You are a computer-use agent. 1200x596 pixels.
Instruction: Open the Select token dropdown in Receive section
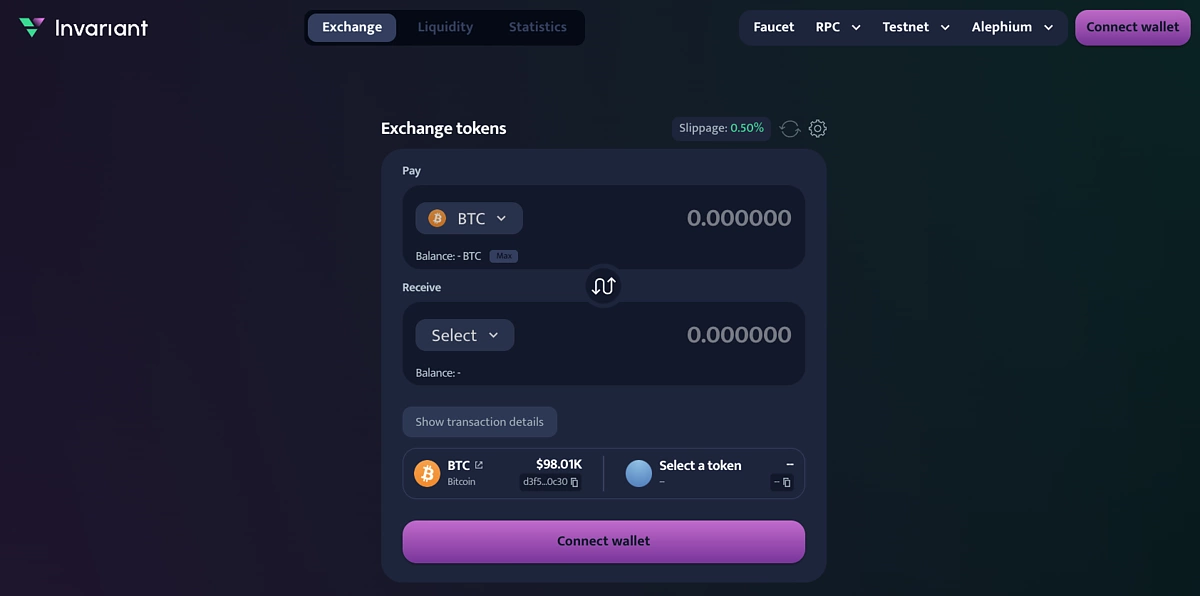(464, 335)
